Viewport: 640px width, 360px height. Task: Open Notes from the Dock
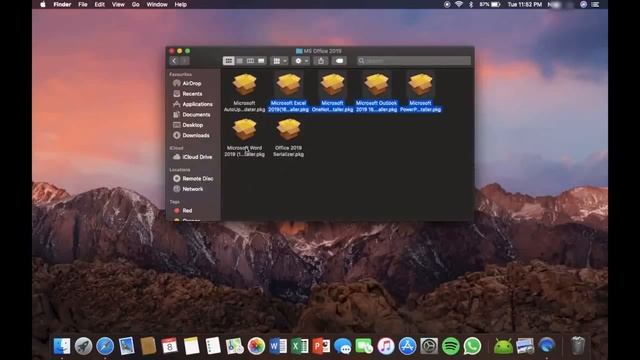pyautogui.click(x=191, y=346)
